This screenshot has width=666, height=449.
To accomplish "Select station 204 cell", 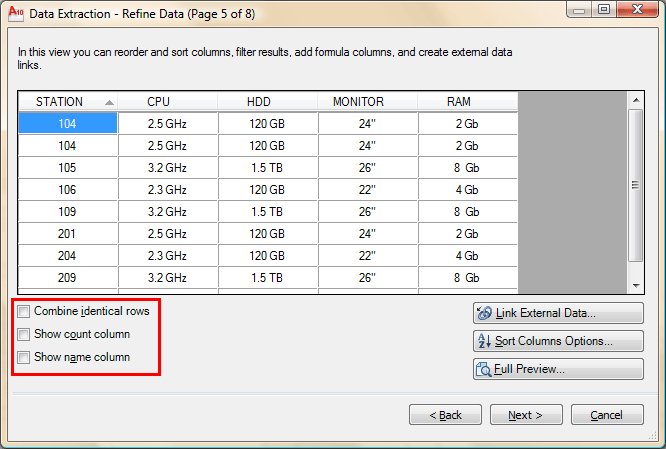I will 68,256.
